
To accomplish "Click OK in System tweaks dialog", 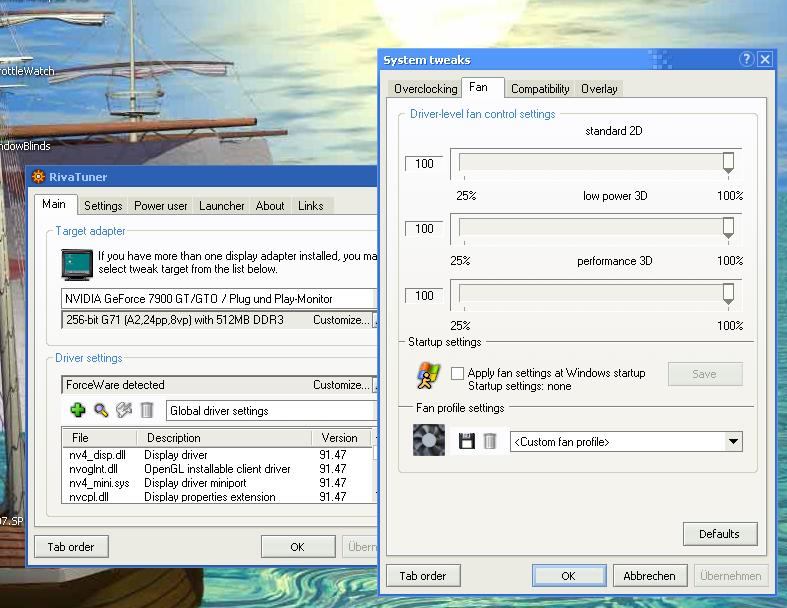I will tap(569, 576).
